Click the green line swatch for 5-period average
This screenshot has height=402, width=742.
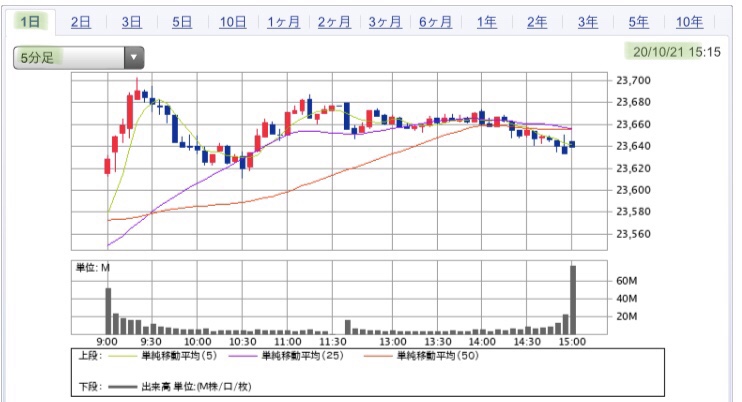pos(123,356)
